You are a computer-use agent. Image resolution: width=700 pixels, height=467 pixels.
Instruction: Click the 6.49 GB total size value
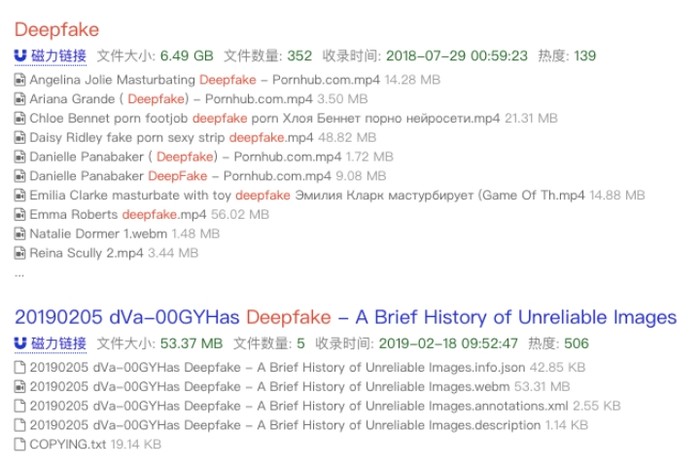click(187, 56)
